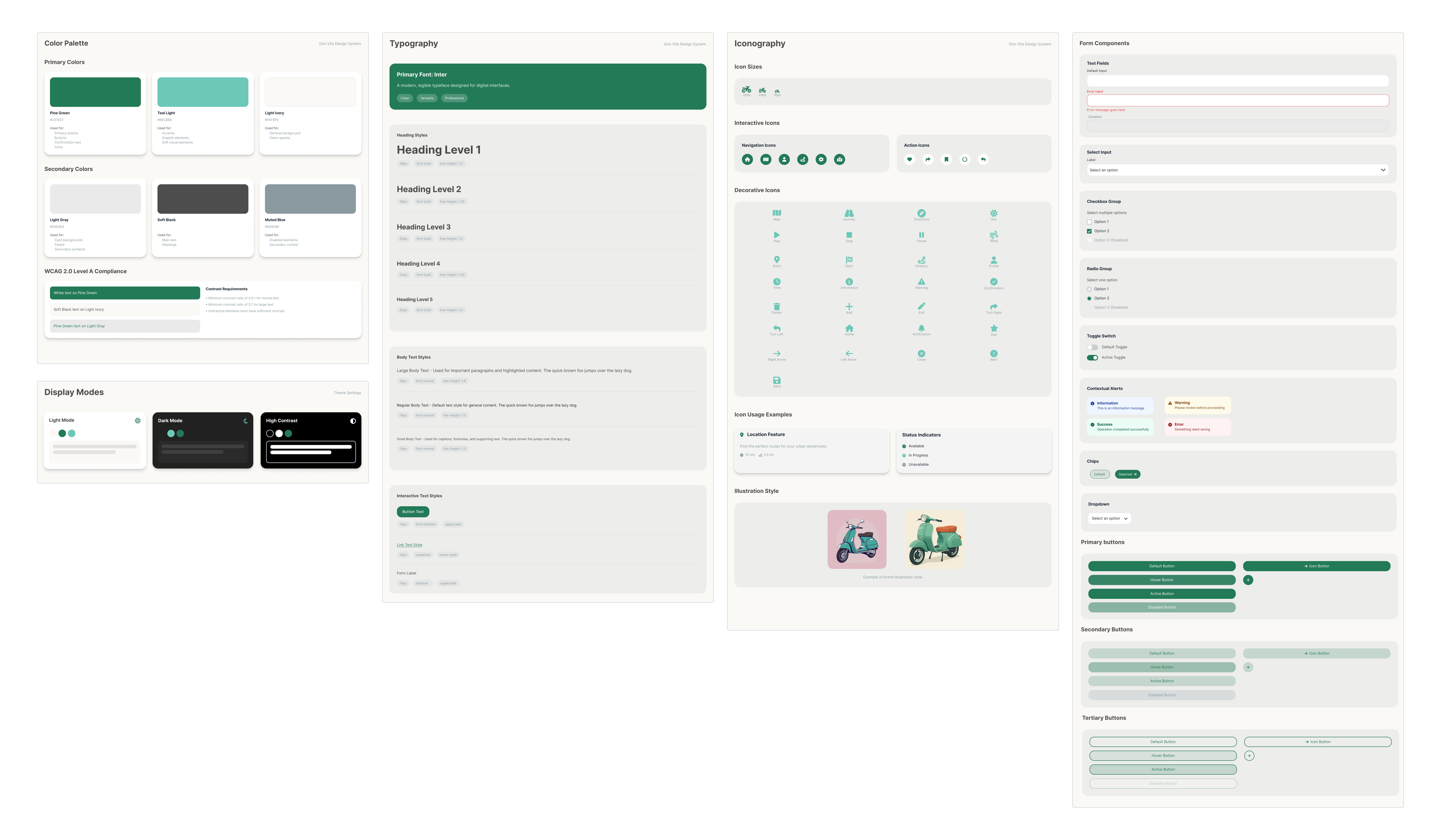1441x840 pixels.
Task: Open the small Dropdown 'Select an option'
Action: pos(1109,519)
